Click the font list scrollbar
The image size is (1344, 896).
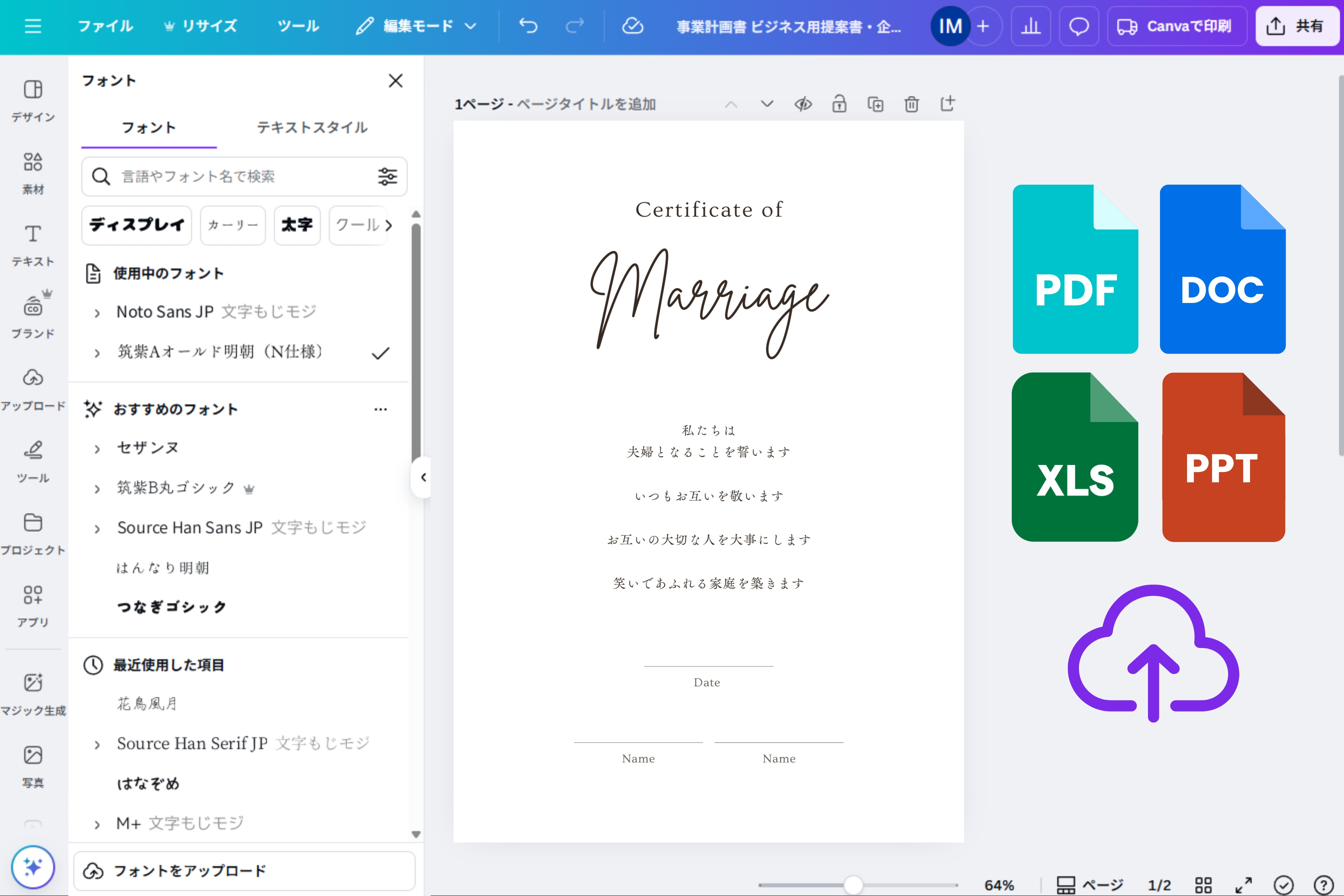[x=416, y=343]
